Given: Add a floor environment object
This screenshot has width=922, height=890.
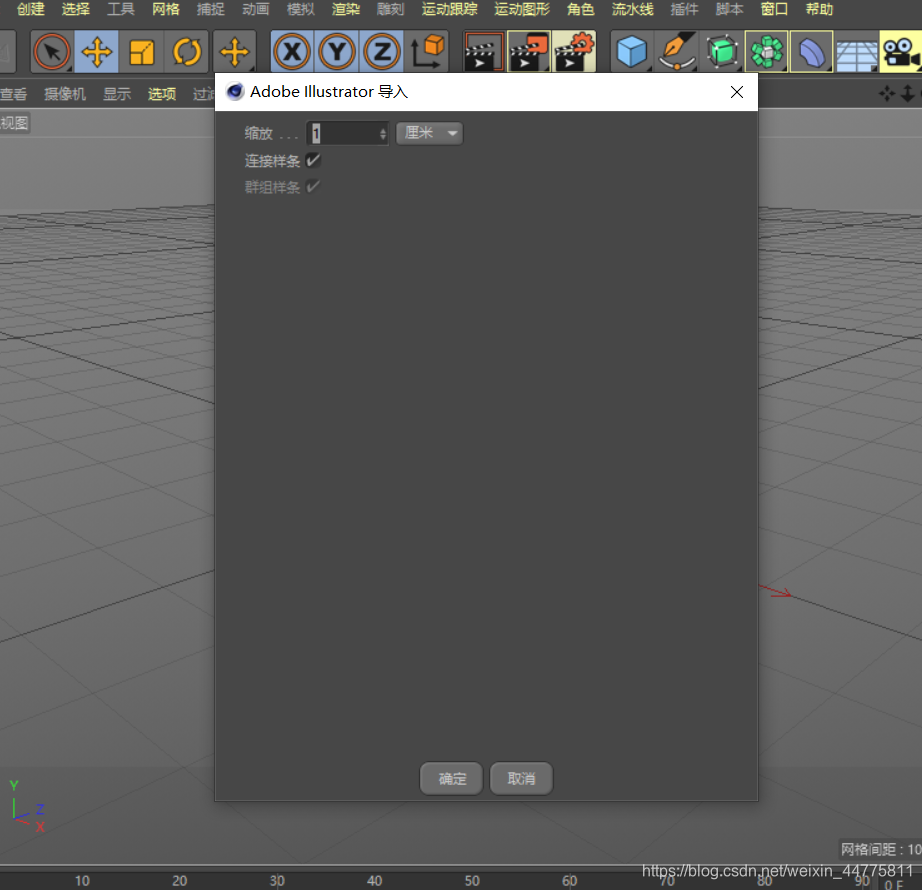Looking at the screenshot, I should point(856,54).
